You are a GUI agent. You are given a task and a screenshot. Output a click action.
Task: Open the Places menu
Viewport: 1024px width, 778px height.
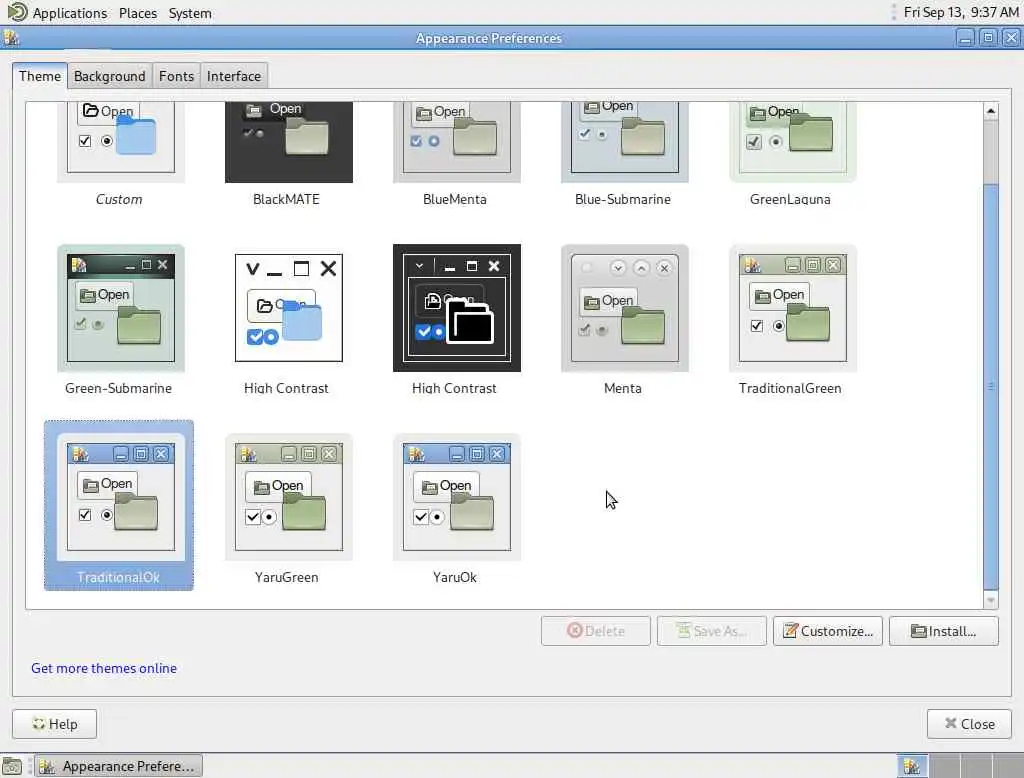point(138,13)
